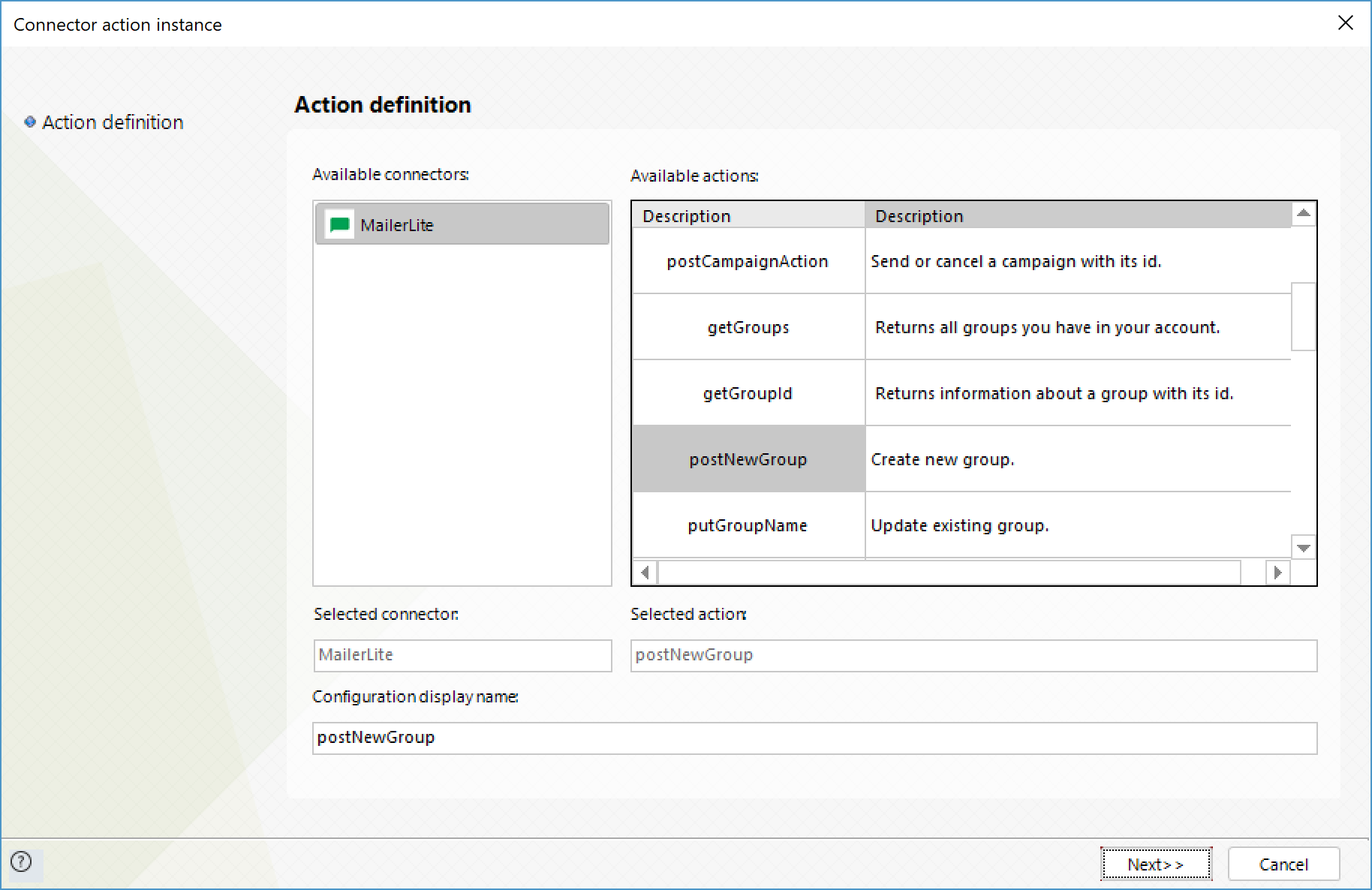Select the getGroupId action
This screenshot has width=1372, height=890.
[x=748, y=393]
